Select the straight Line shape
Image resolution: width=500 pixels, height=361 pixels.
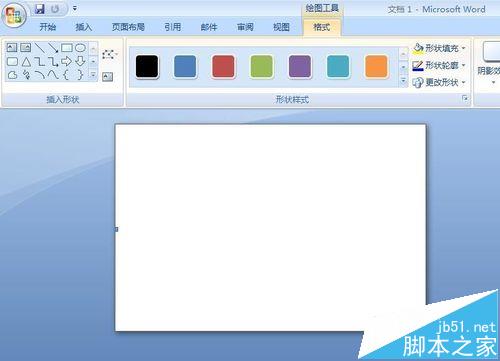40,48
